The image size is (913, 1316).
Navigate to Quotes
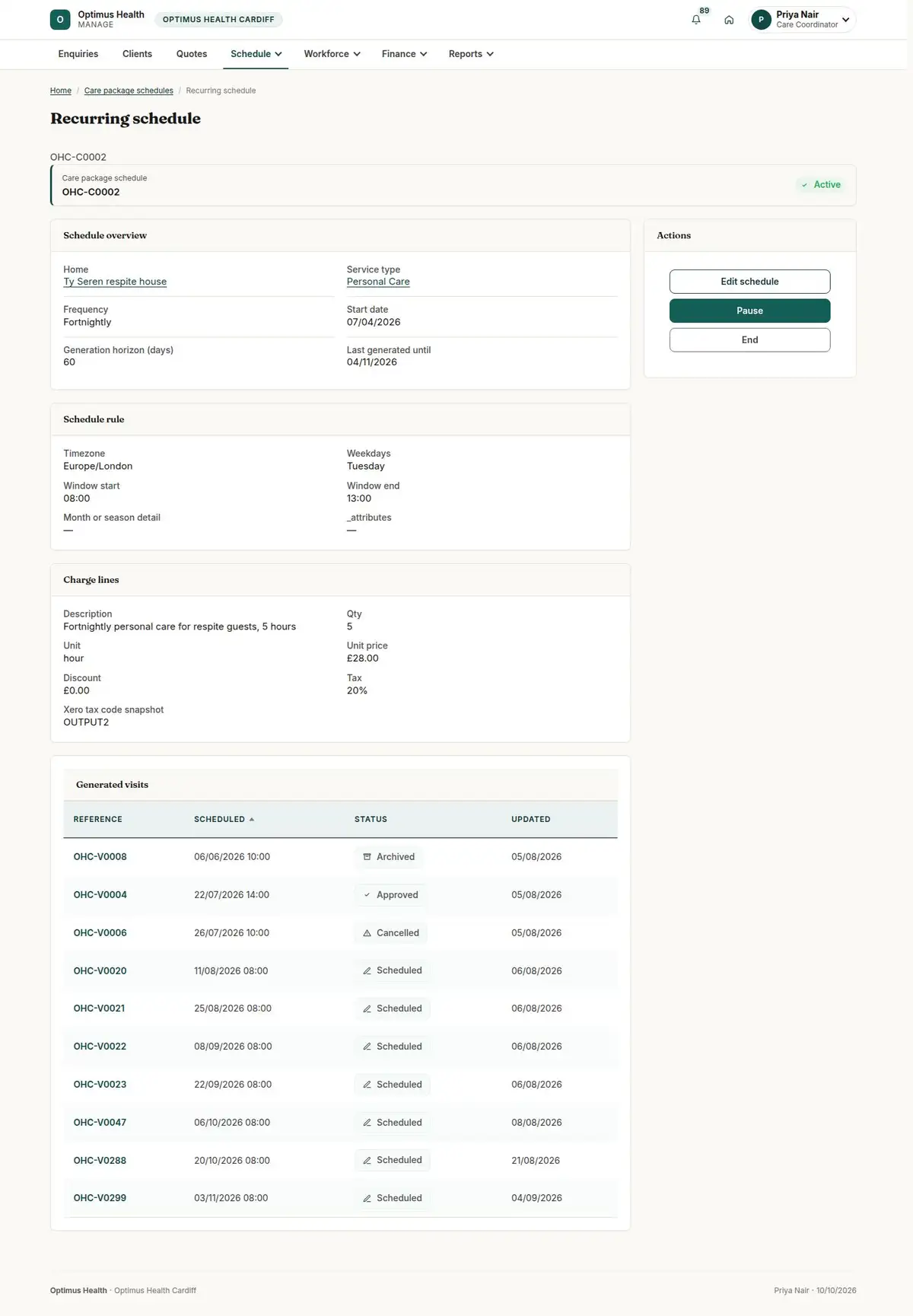pyautogui.click(x=192, y=54)
